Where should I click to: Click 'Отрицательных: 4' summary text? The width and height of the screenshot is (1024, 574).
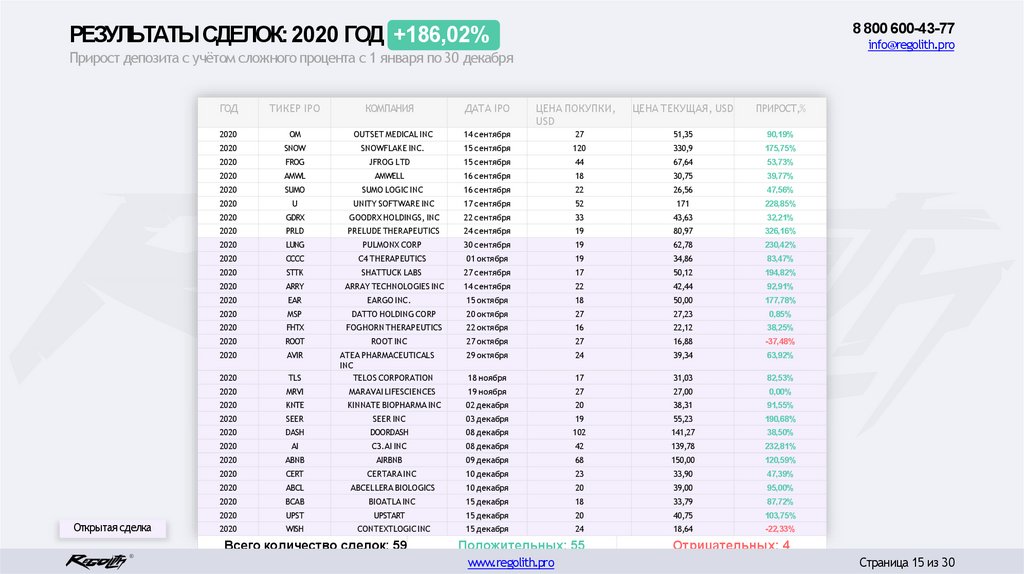click(731, 545)
